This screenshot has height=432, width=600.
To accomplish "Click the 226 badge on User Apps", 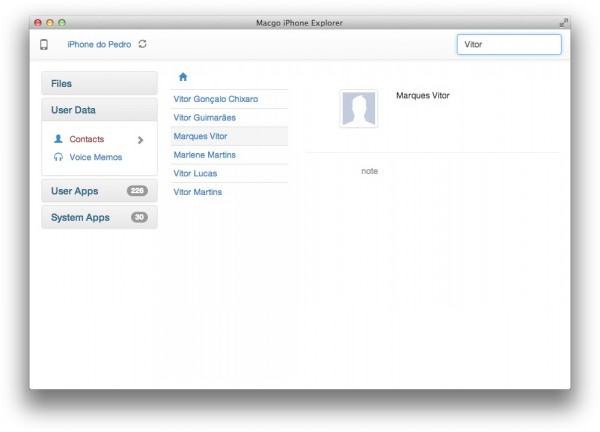I will click(137, 191).
